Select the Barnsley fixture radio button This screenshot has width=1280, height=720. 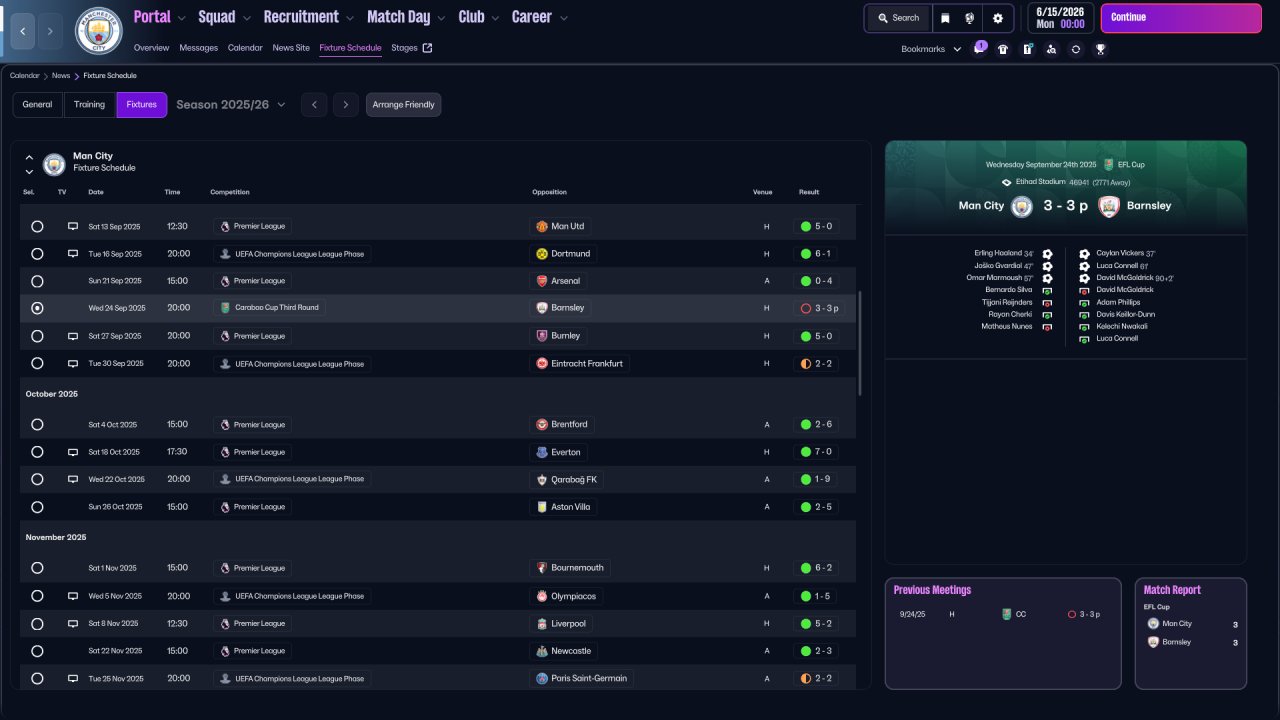point(37,308)
